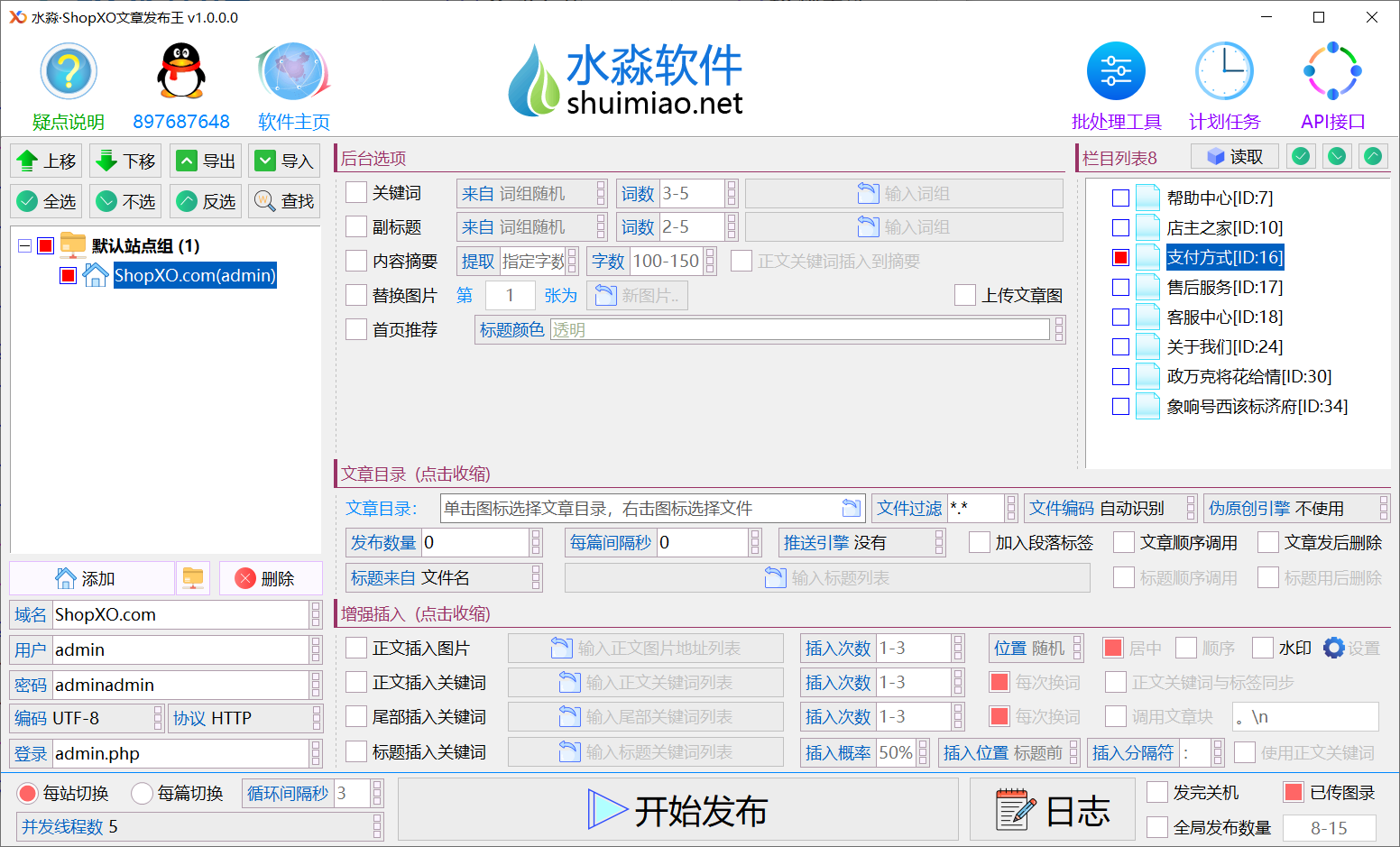Image resolution: width=1400 pixels, height=847 pixels.
Task: Open the 推送引擎 dropdown
Action: [861, 542]
